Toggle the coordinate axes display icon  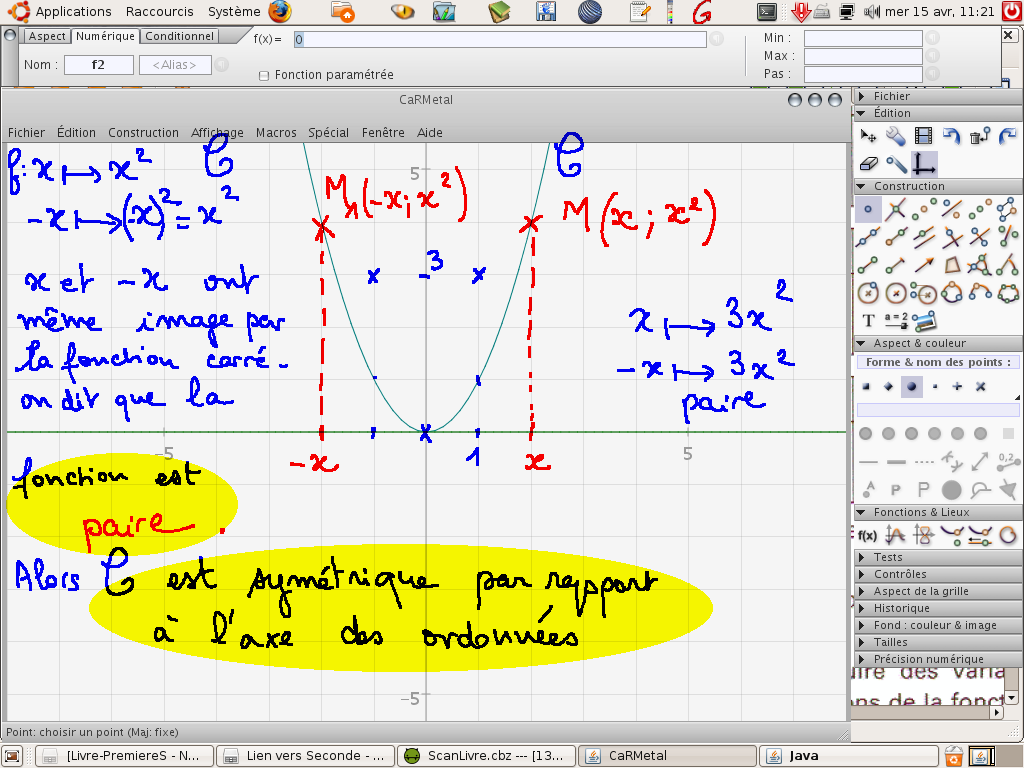(x=925, y=163)
